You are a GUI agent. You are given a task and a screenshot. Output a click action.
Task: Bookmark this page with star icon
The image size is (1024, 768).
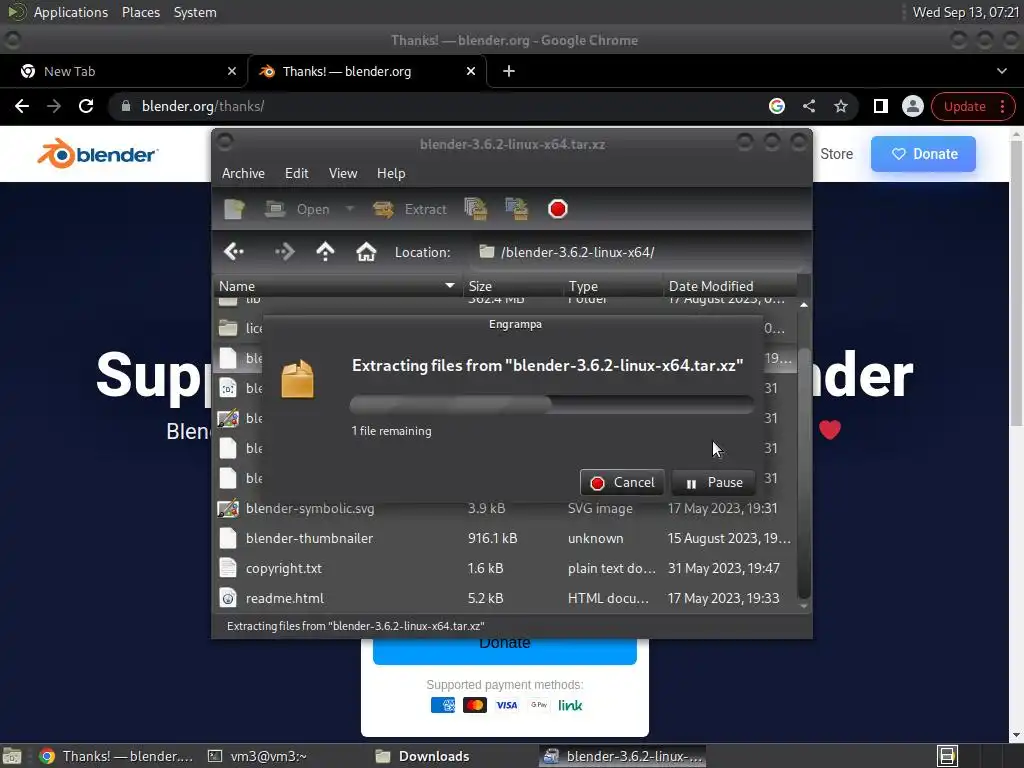840,106
